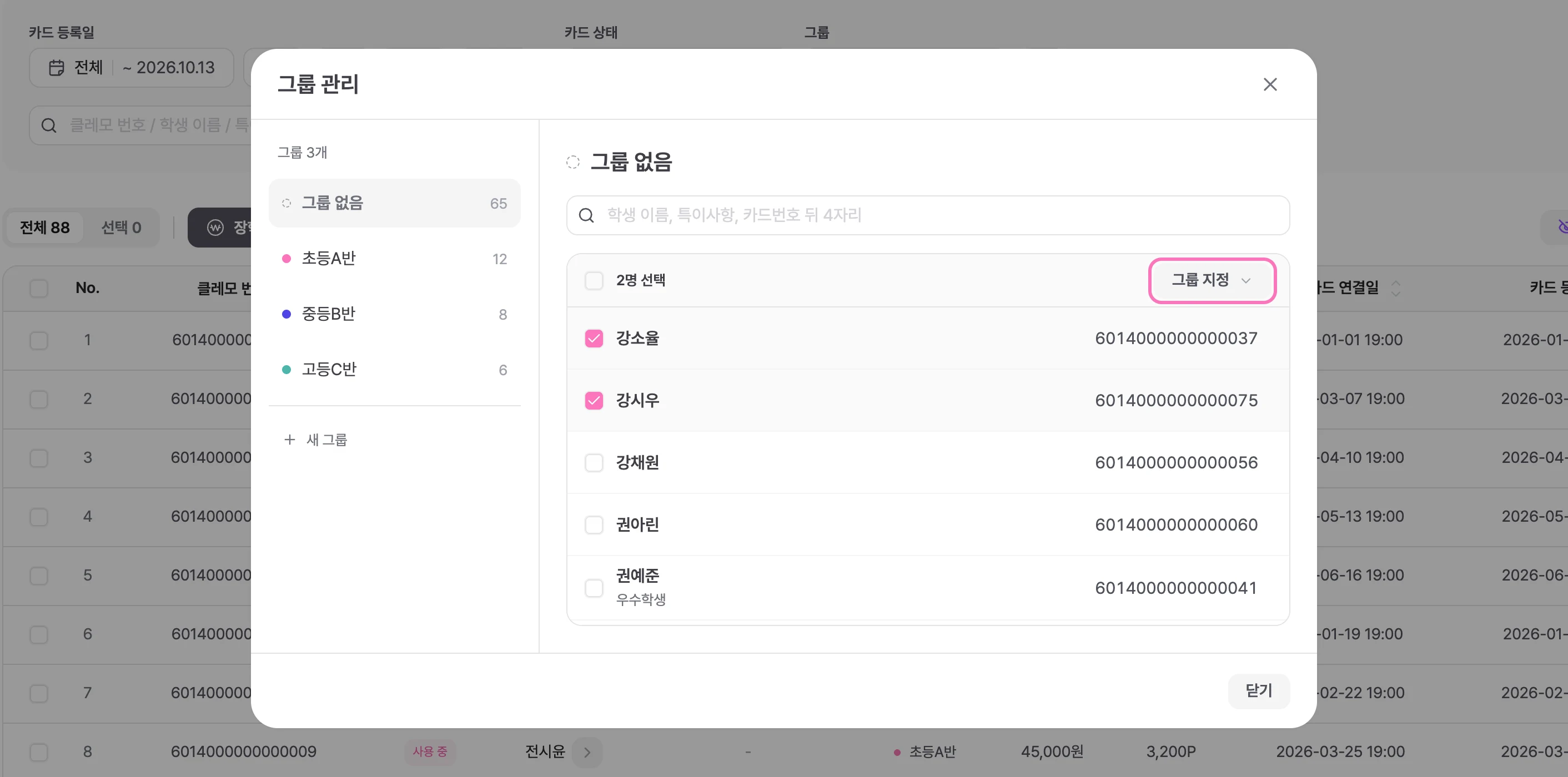The width and height of the screenshot is (1568, 777).
Task: Check the 강채원 checkbox
Action: click(594, 462)
